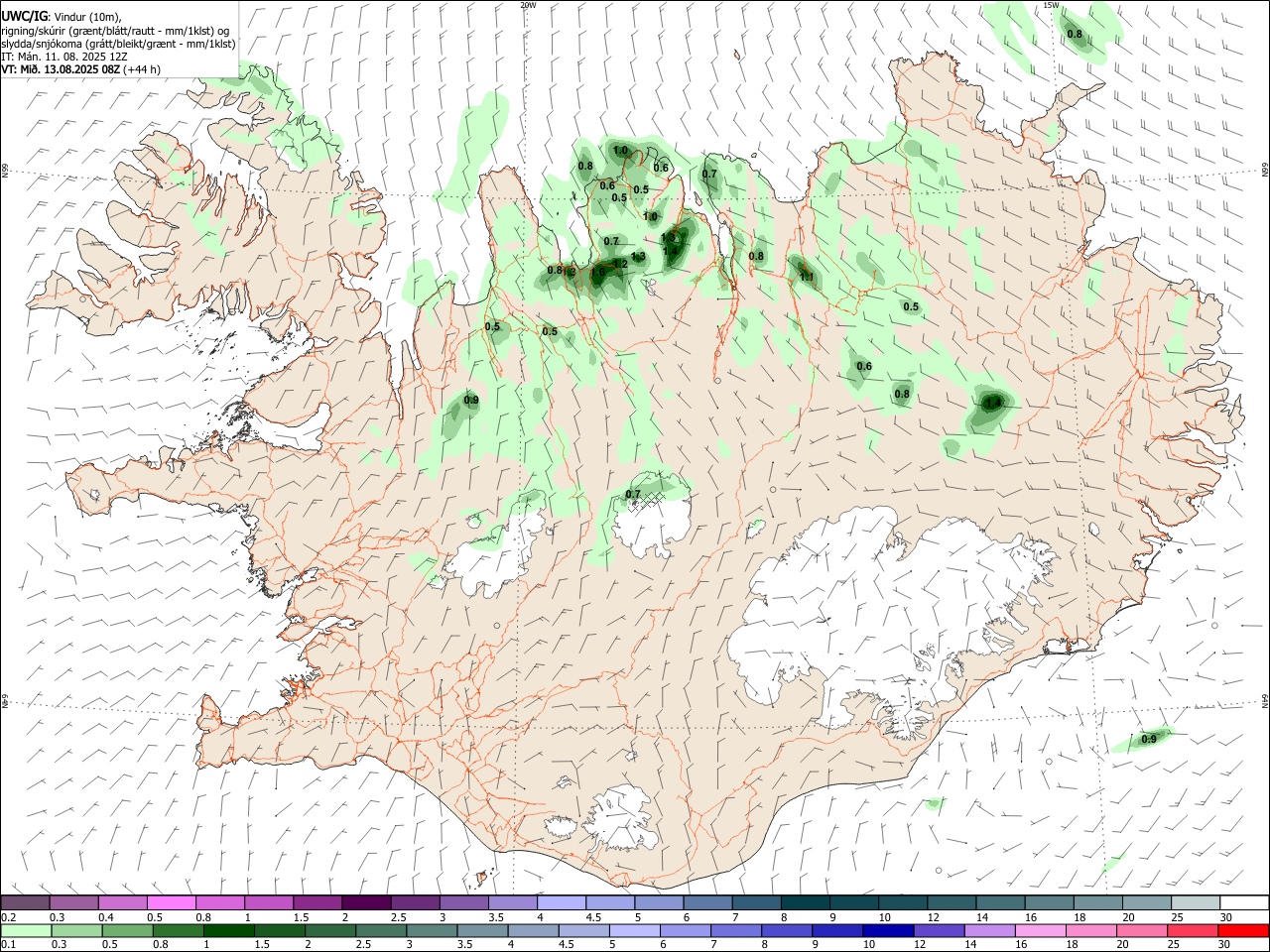Select the lavender 14–16 rain swatch

coord(990,930)
